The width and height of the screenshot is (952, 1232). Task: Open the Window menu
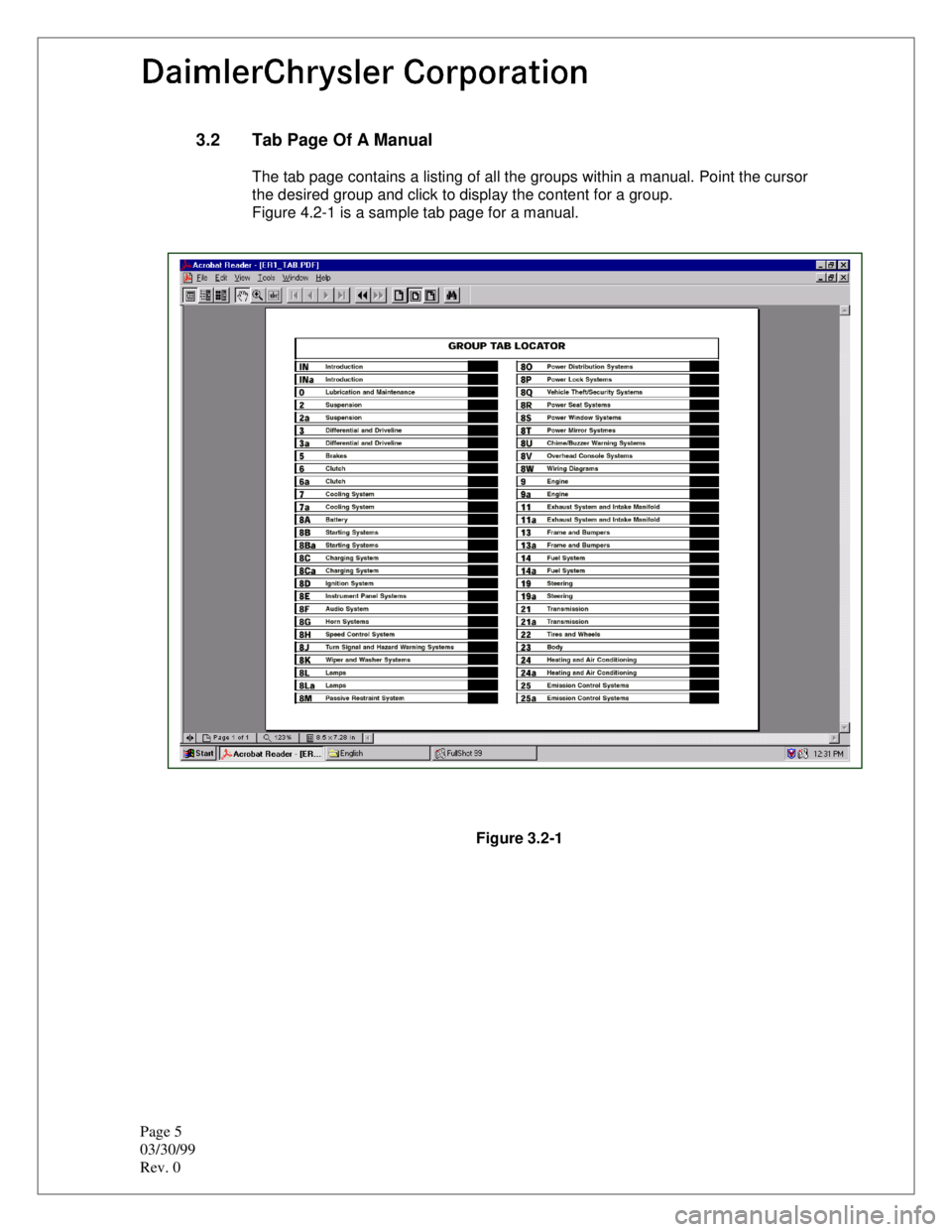[296, 279]
